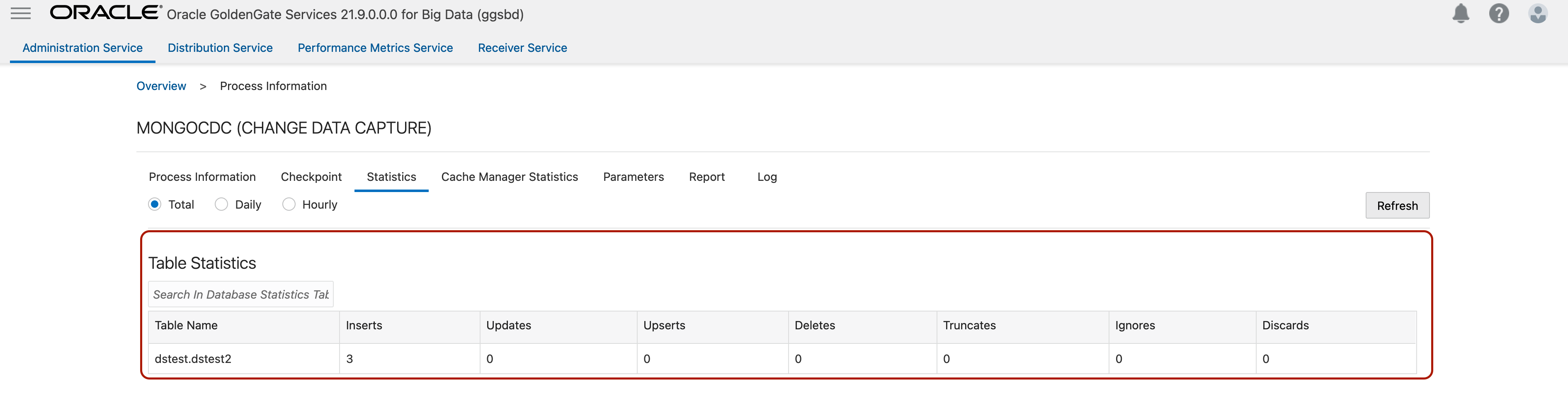Select the Total statistics radio button
This screenshot has height=404, width=1568.
coord(155,205)
